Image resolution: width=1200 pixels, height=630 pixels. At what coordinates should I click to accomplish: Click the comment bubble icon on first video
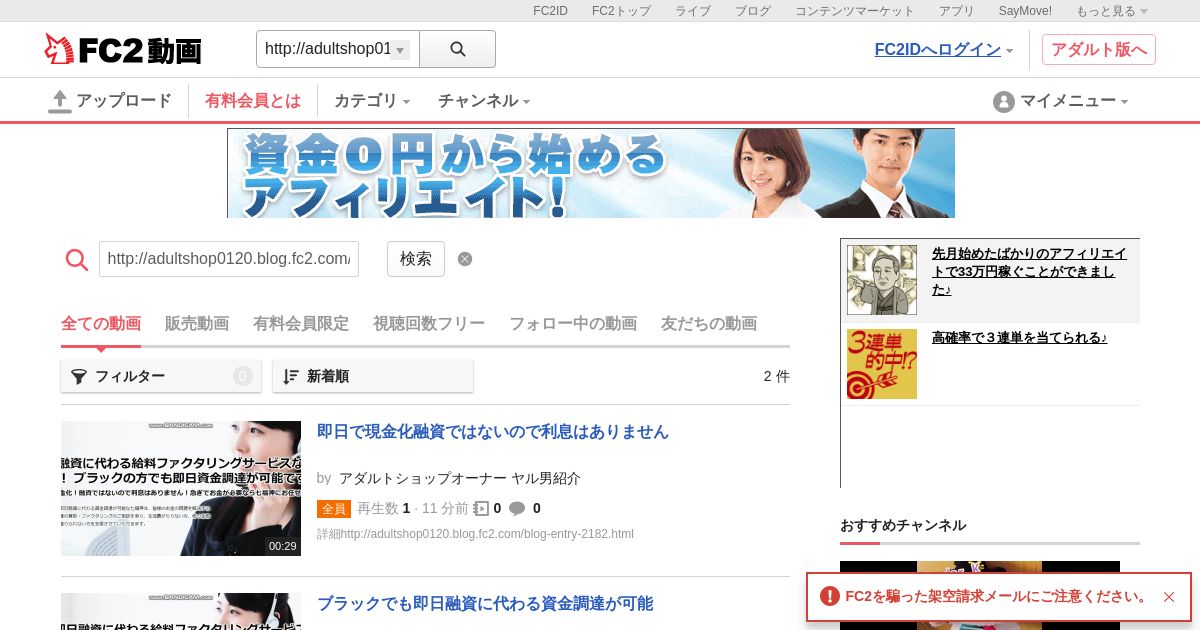[x=517, y=508]
